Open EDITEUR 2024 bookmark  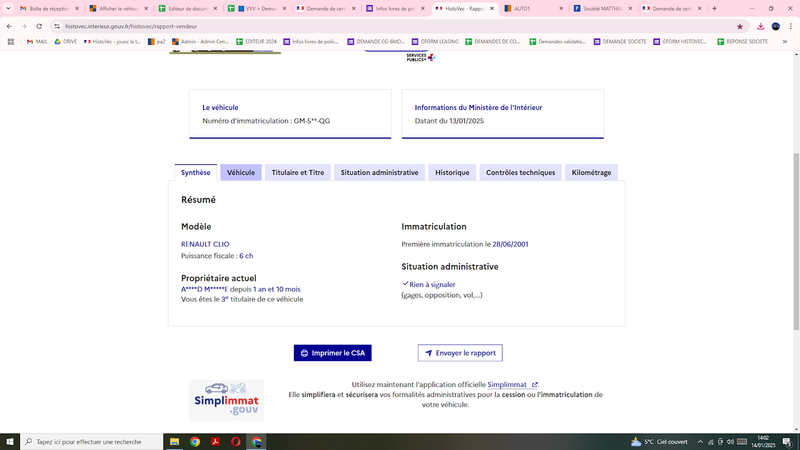pos(256,42)
